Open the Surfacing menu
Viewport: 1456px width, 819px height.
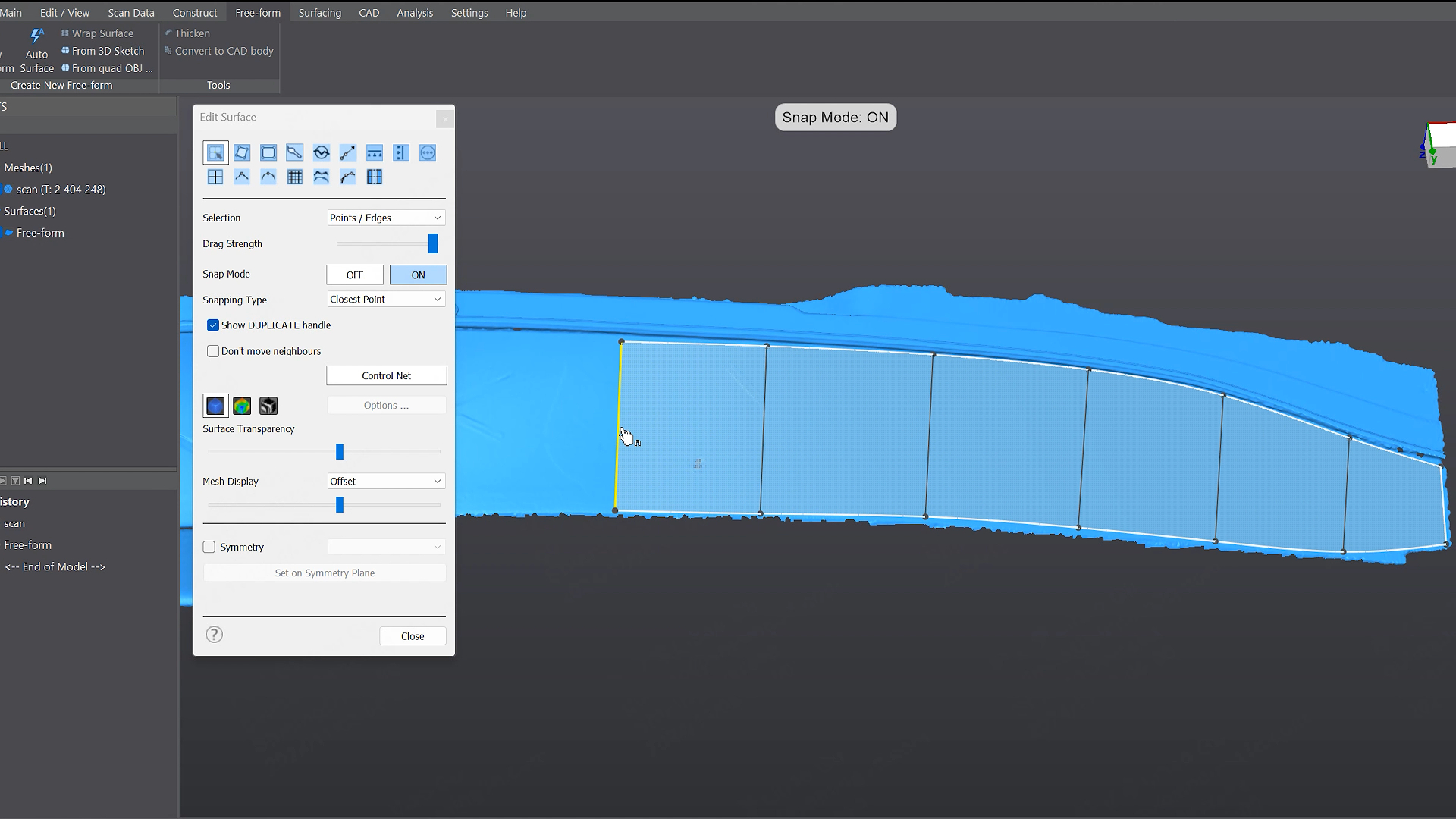pos(319,12)
